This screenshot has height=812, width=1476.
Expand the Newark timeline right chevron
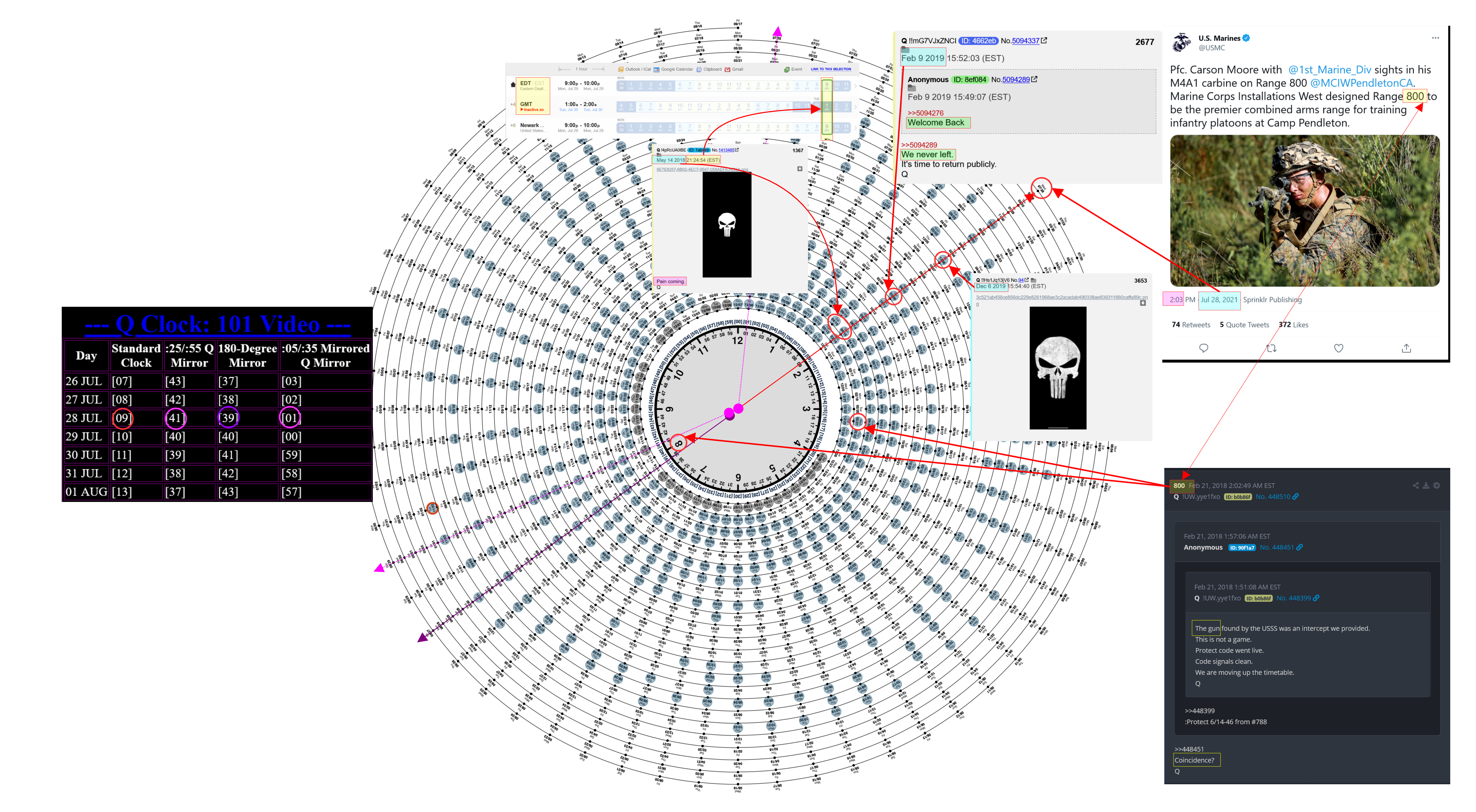click(856, 127)
